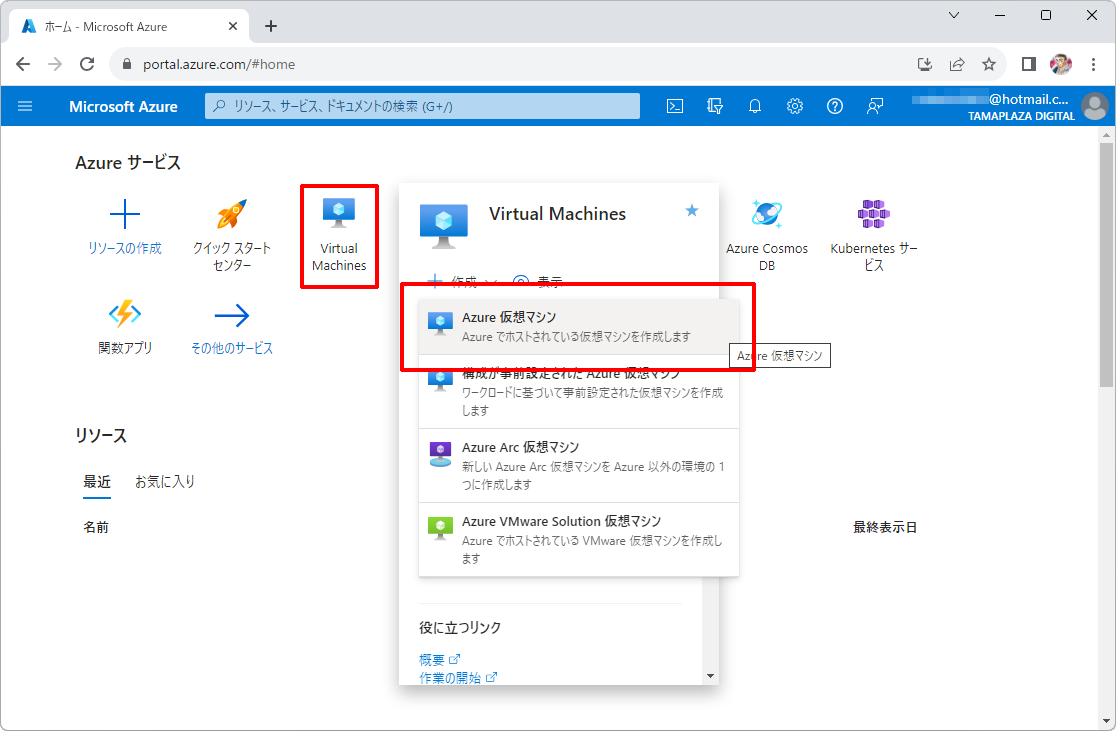1116x731 pixels.
Task: Open the directories and subscriptions filter
Action: point(715,106)
